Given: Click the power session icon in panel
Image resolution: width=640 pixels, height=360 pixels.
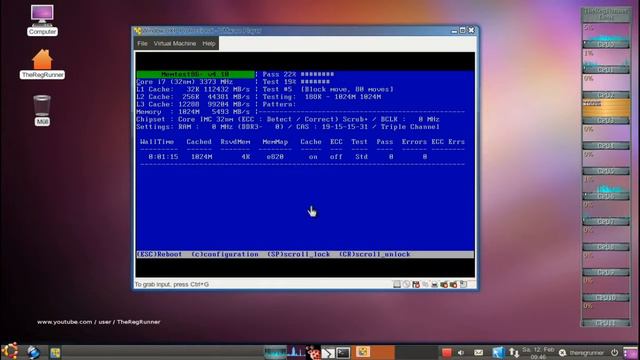Looking at the screenshot, I should (614, 352).
